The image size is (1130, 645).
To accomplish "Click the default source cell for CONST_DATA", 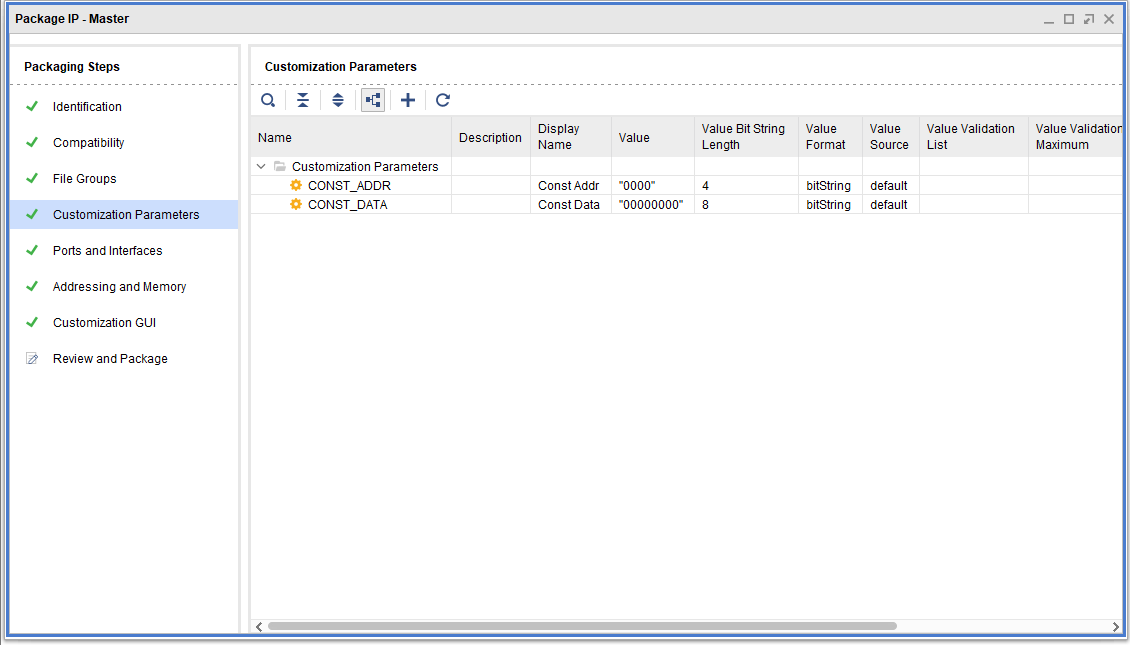I will (889, 205).
